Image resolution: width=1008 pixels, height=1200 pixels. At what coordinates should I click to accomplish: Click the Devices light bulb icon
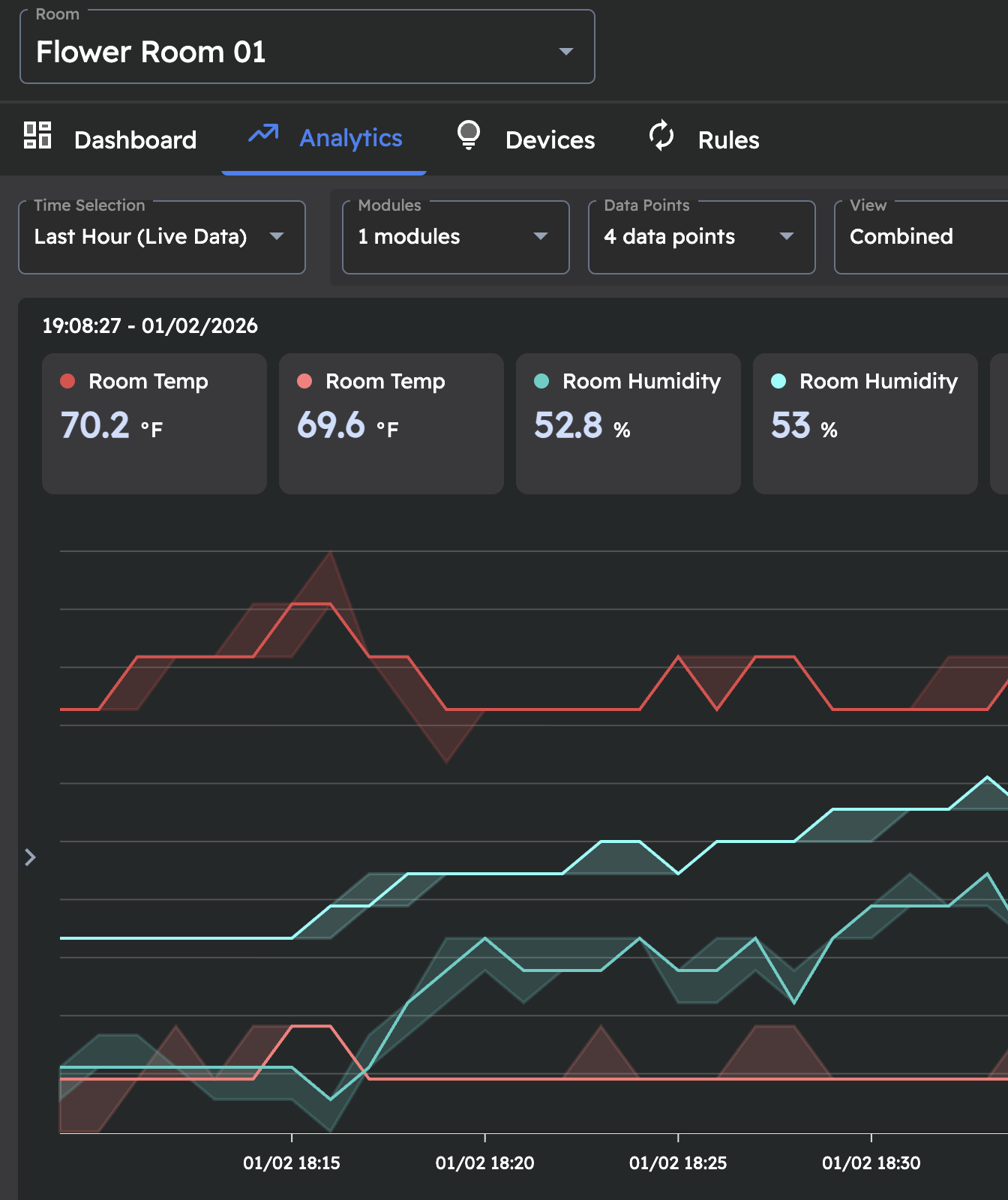(x=469, y=136)
